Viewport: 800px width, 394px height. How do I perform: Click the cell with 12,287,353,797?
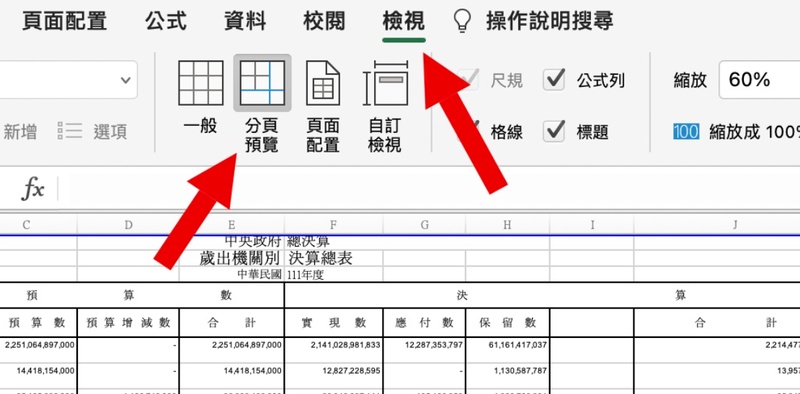[424, 350]
